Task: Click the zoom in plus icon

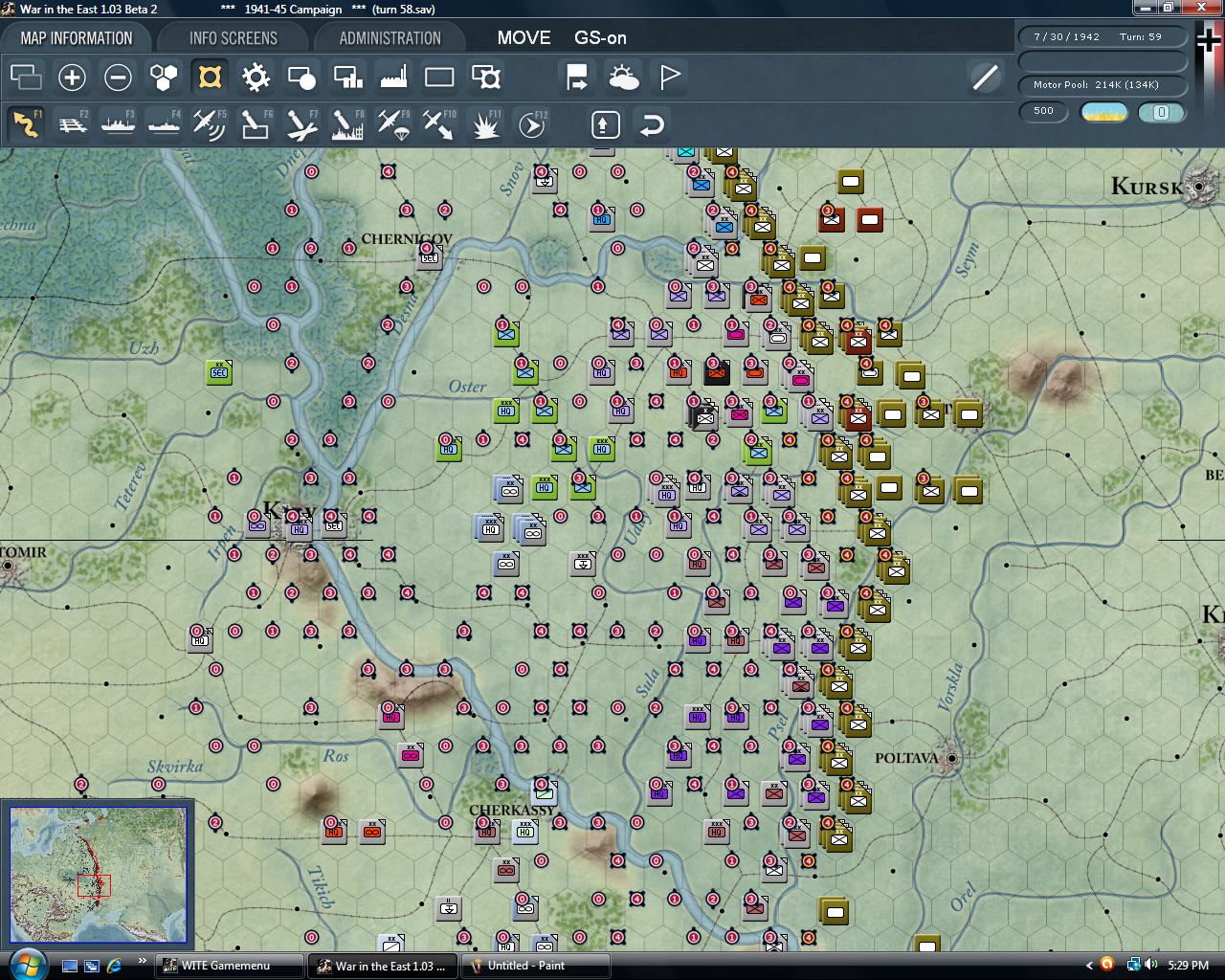Action: [72, 78]
